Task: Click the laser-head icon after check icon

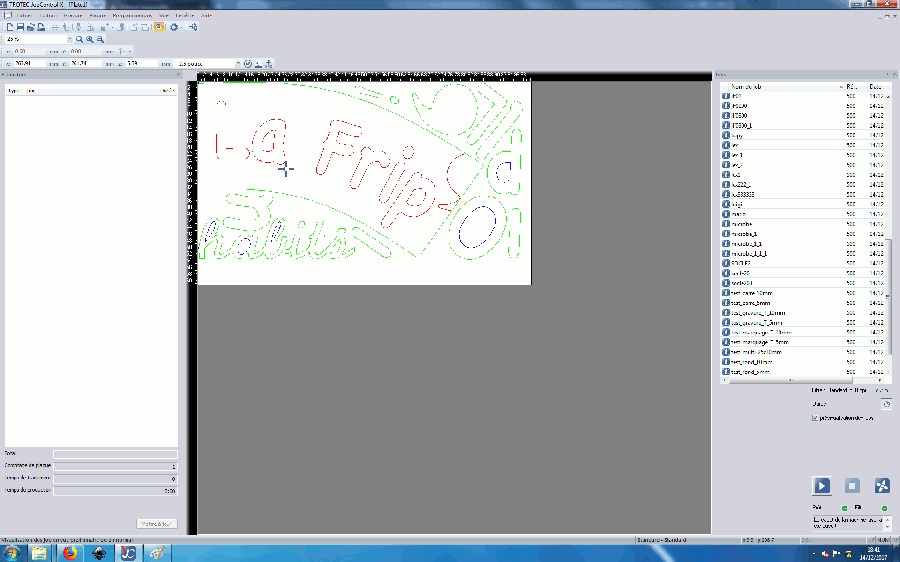Action: point(258,64)
